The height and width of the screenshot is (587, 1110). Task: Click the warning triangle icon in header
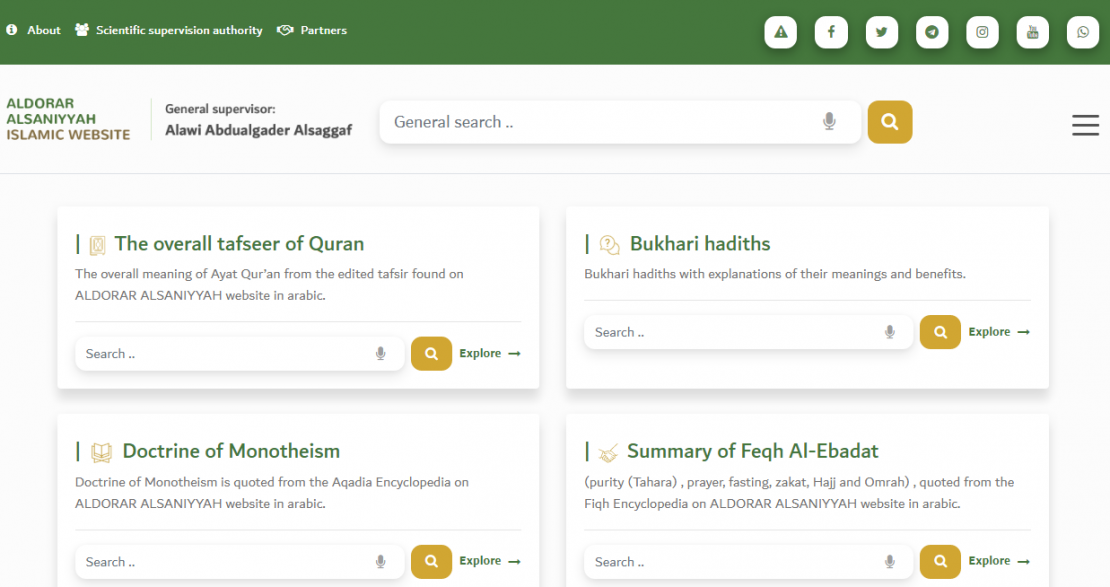tap(781, 32)
